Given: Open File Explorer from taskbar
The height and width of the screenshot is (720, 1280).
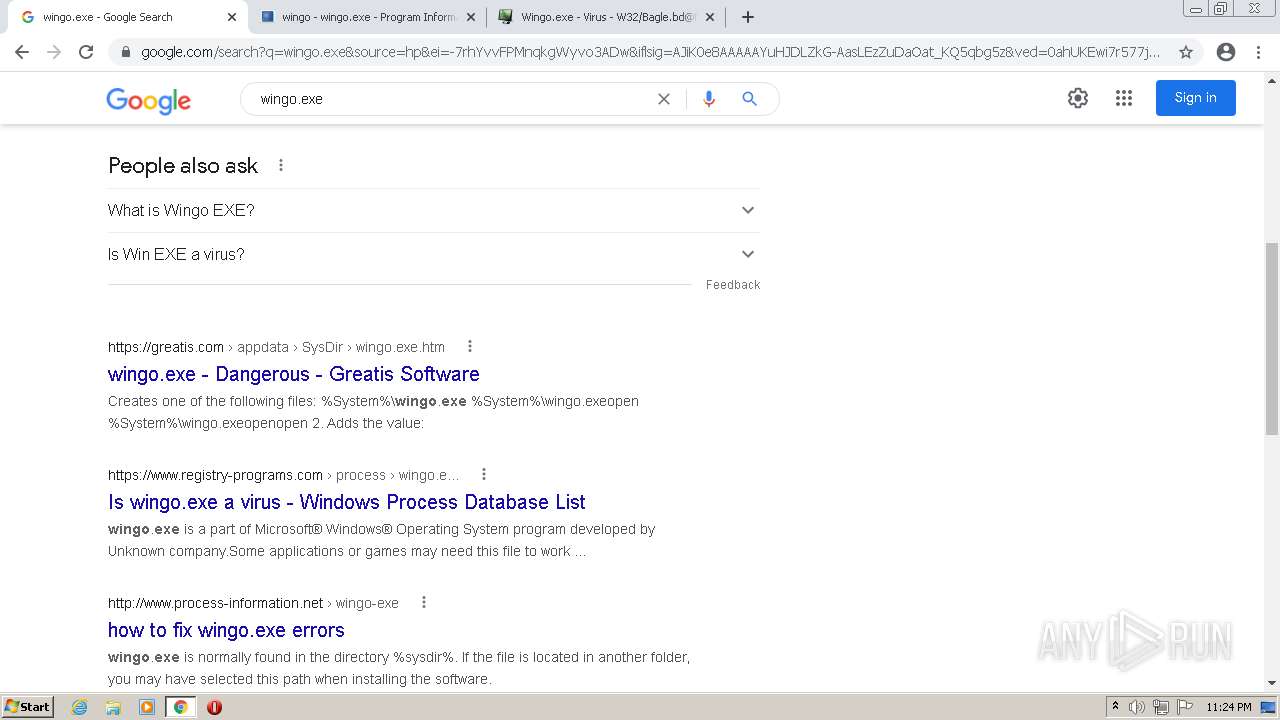Looking at the screenshot, I should (x=113, y=707).
